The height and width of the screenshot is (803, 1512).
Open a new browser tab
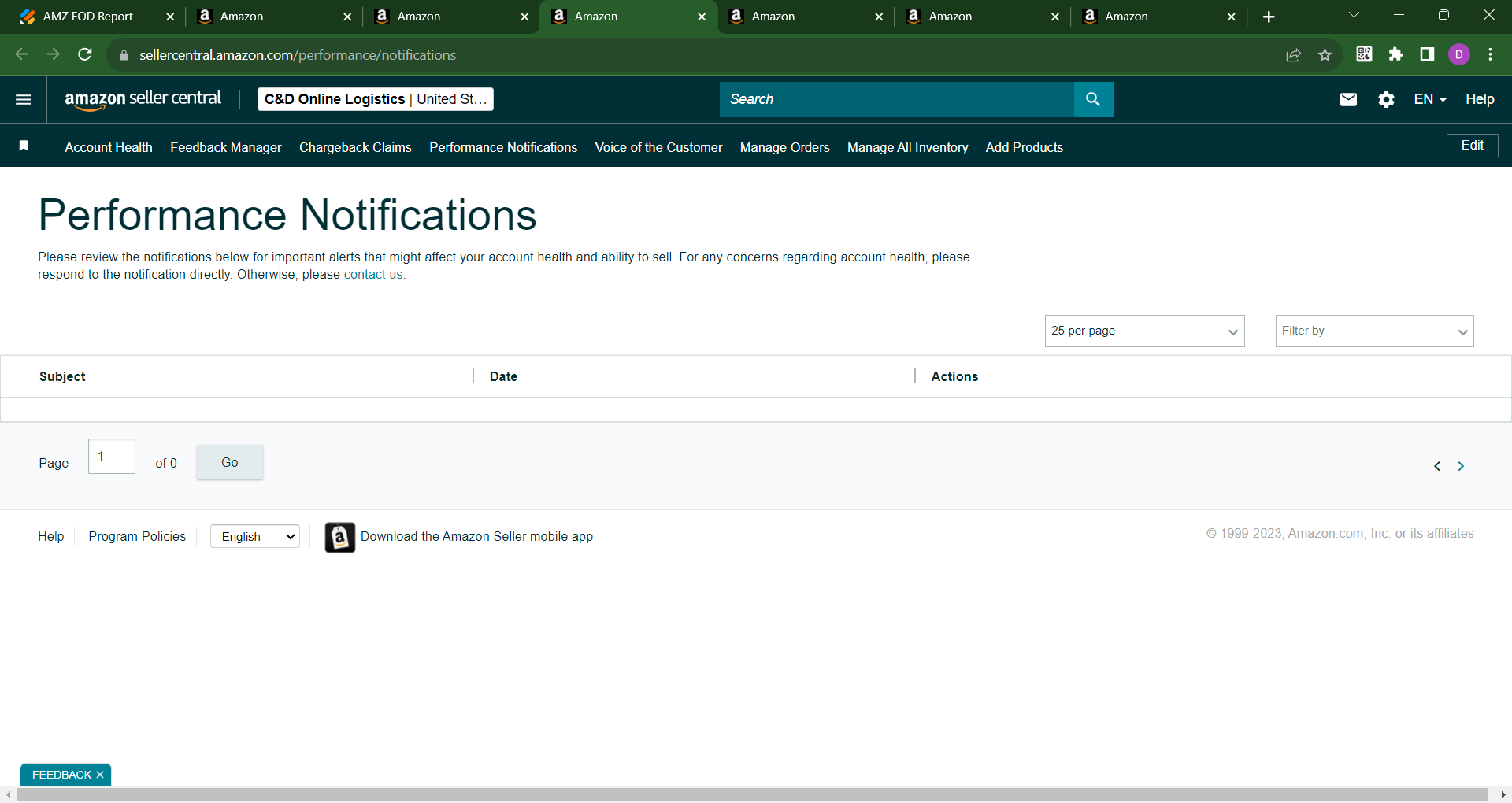pyautogui.click(x=1269, y=17)
